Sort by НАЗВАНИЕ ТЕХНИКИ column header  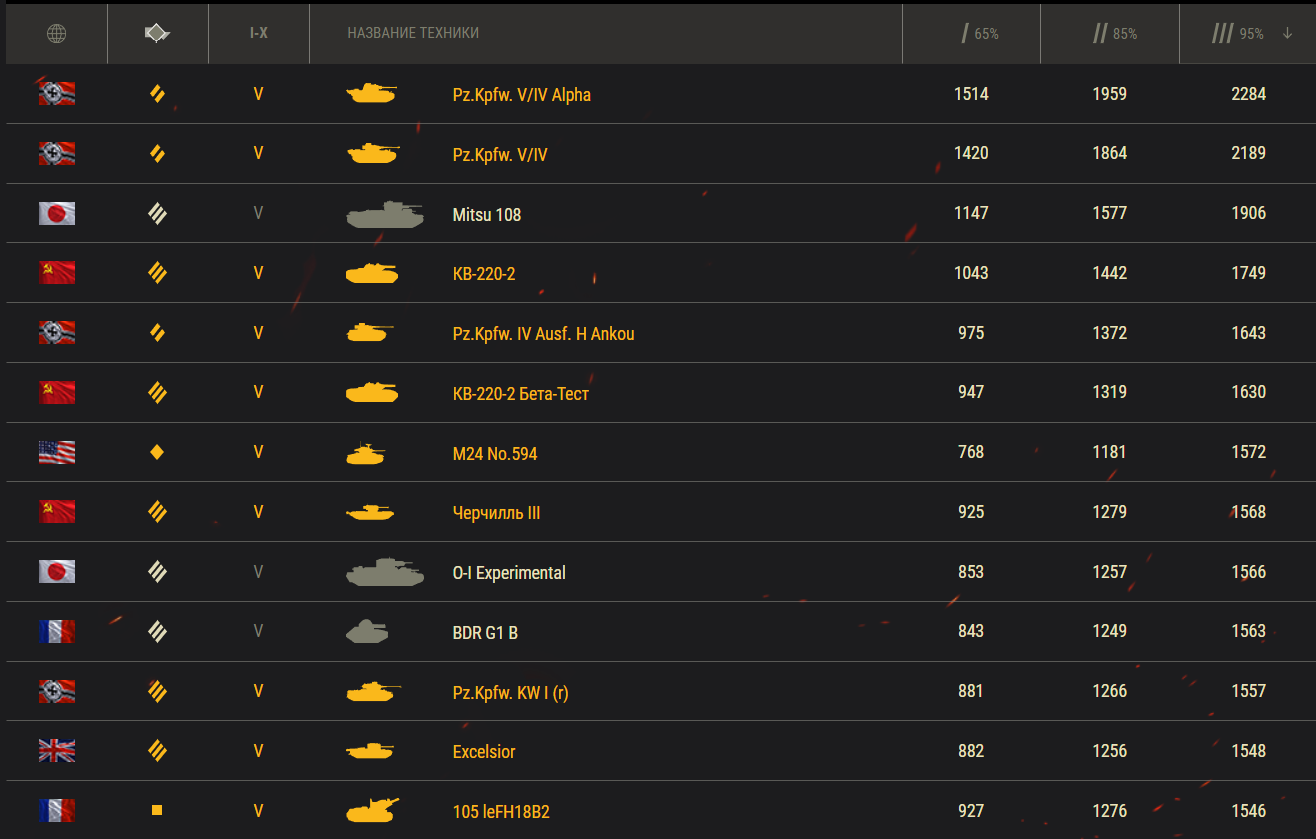click(413, 33)
